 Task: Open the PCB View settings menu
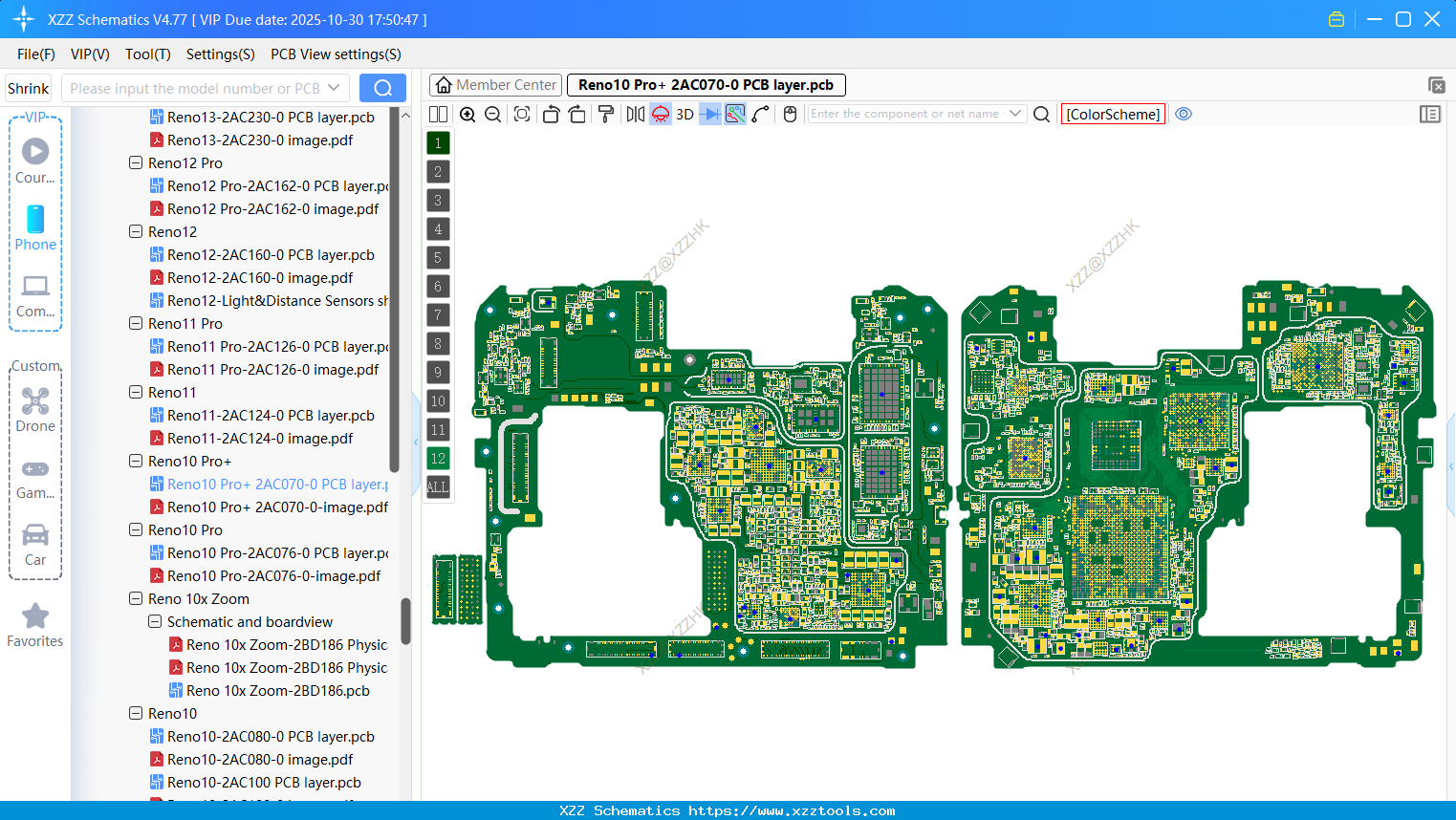pyautogui.click(x=335, y=54)
